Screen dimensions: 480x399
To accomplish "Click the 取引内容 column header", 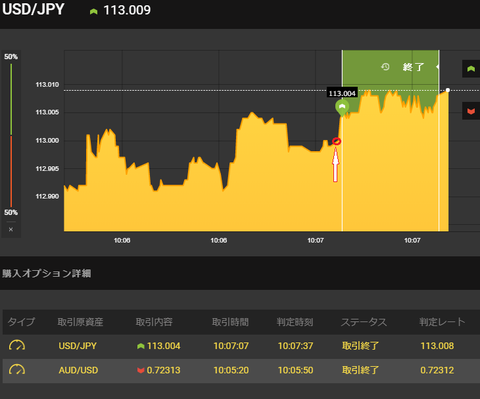I will pyautogui.click(x=154, y=322).
